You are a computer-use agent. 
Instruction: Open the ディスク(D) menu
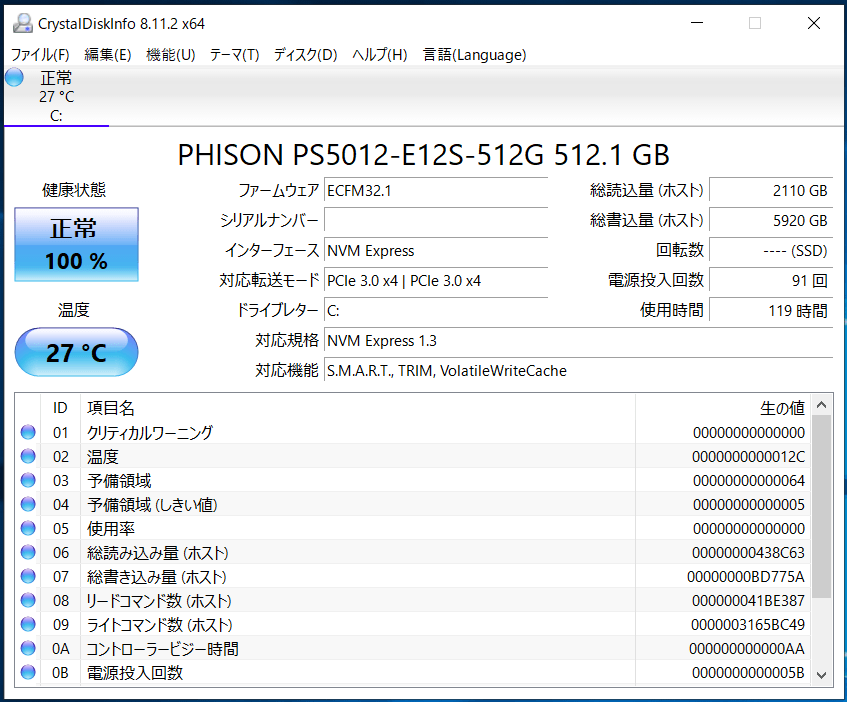305,55
